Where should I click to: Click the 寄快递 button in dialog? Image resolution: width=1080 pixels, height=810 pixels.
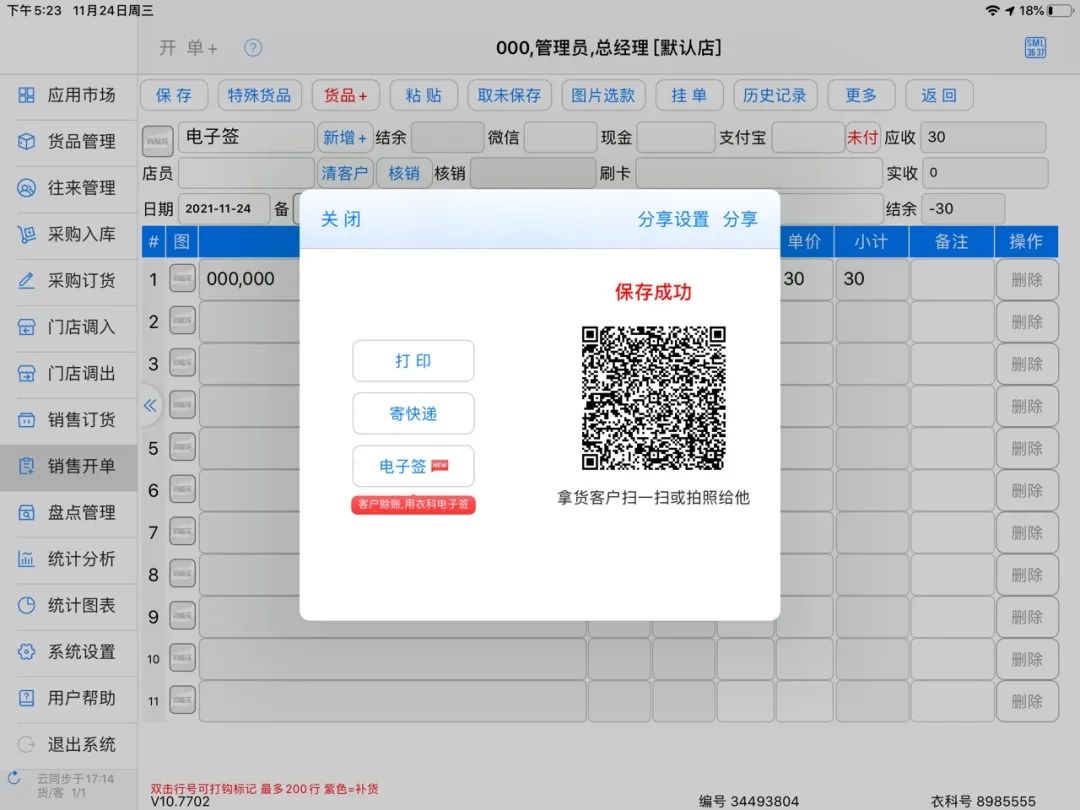point(413,413)
